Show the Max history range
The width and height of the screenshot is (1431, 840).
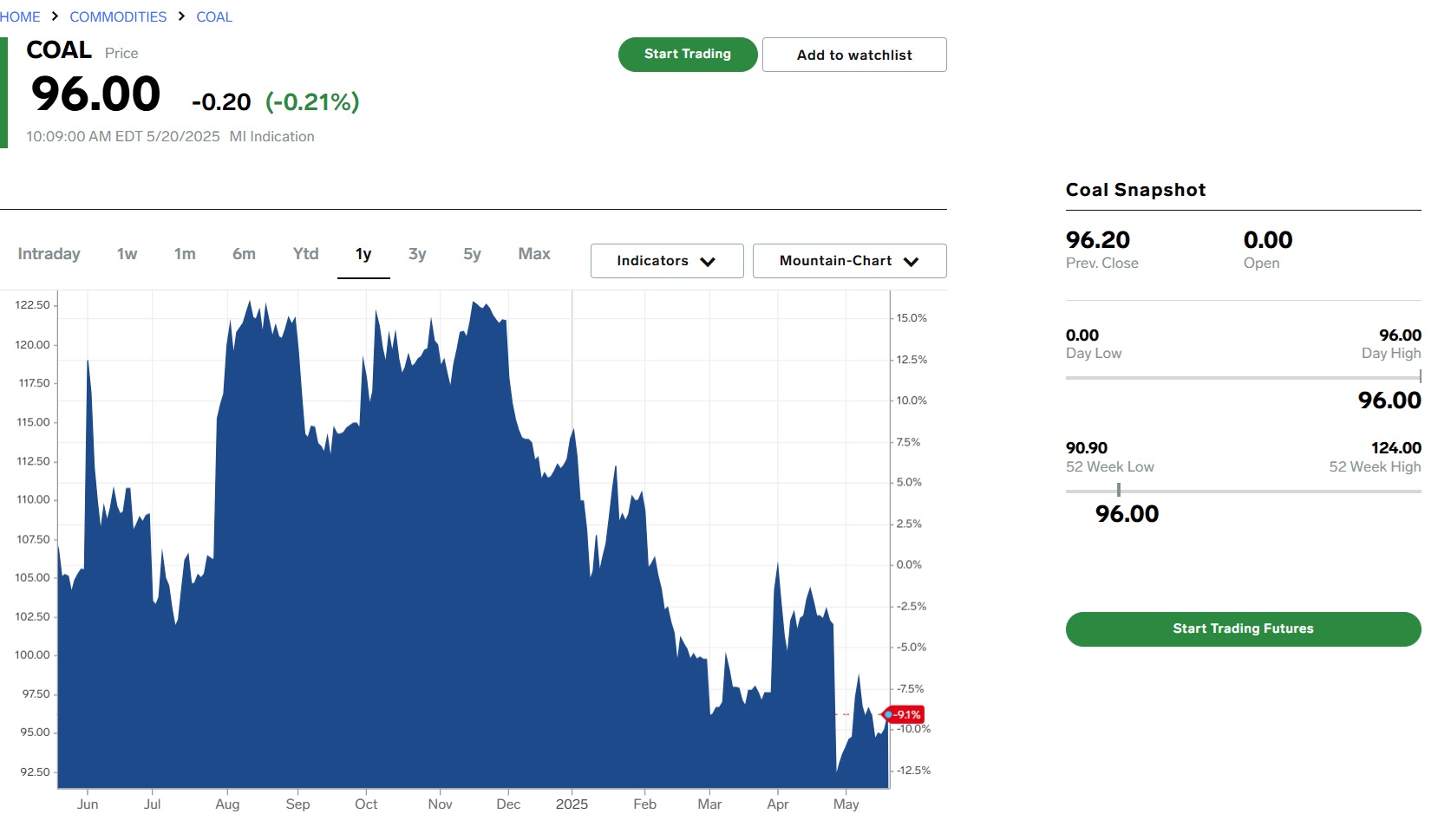(x=534, y=254)
